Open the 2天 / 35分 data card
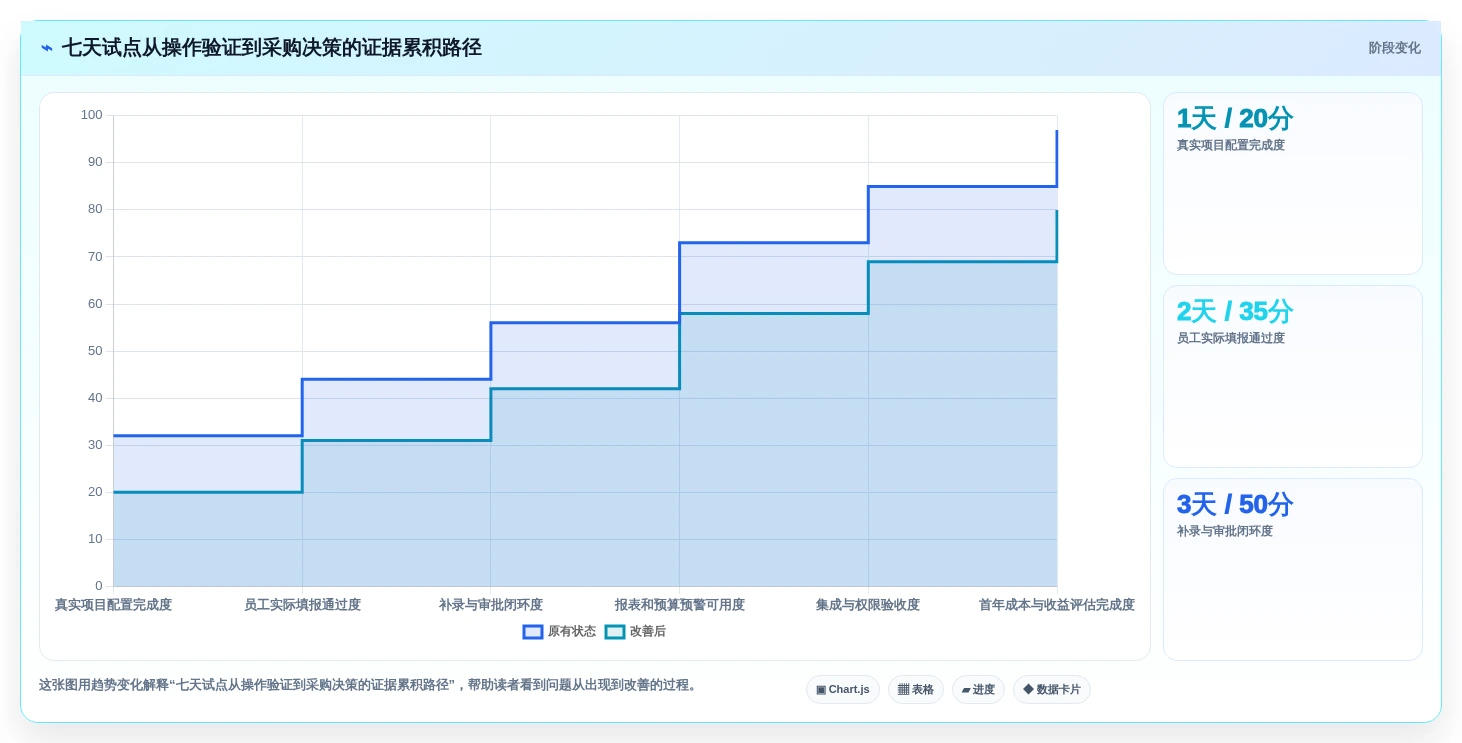This screenshot has width=1462, height=743. pyautogui.click(x=1292, y=376)
